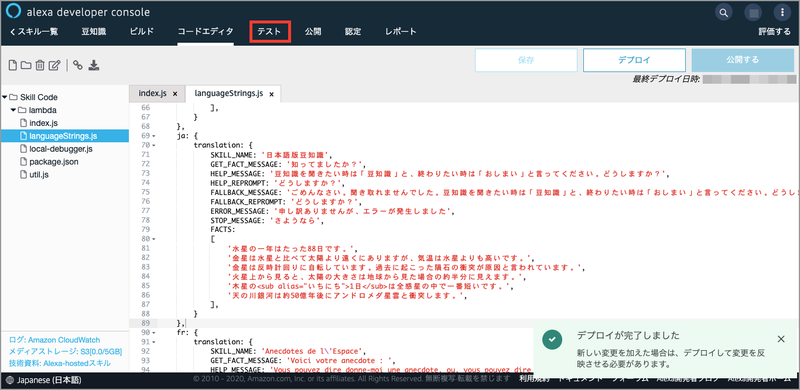
Task: Click the green checkmark success icon
Action: 553,339
